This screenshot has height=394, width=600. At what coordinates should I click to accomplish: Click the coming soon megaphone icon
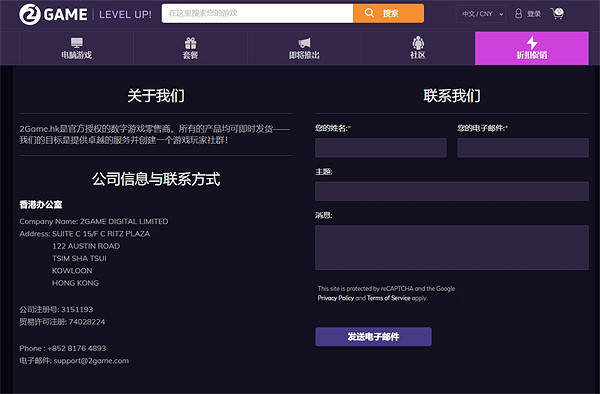[304, 42]
